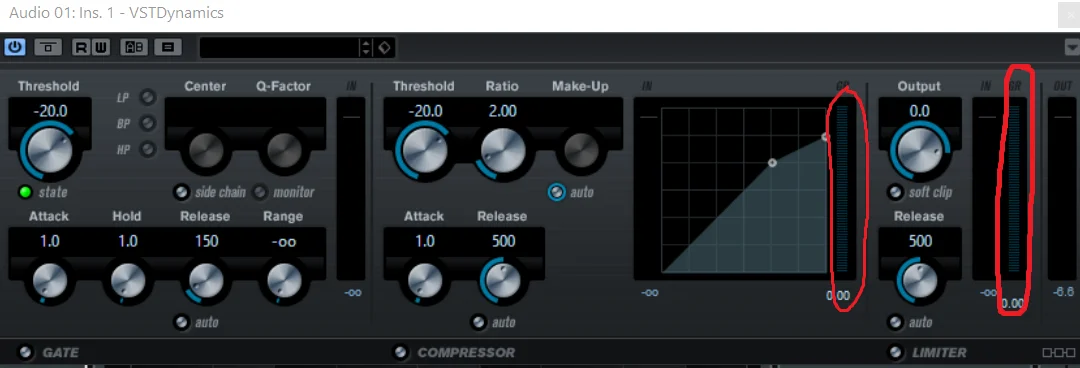The height and width of the screenshot is (368, 1080).
Task: Click the empty preset name field
Action: pyautogui.click(x=280, y=48)
